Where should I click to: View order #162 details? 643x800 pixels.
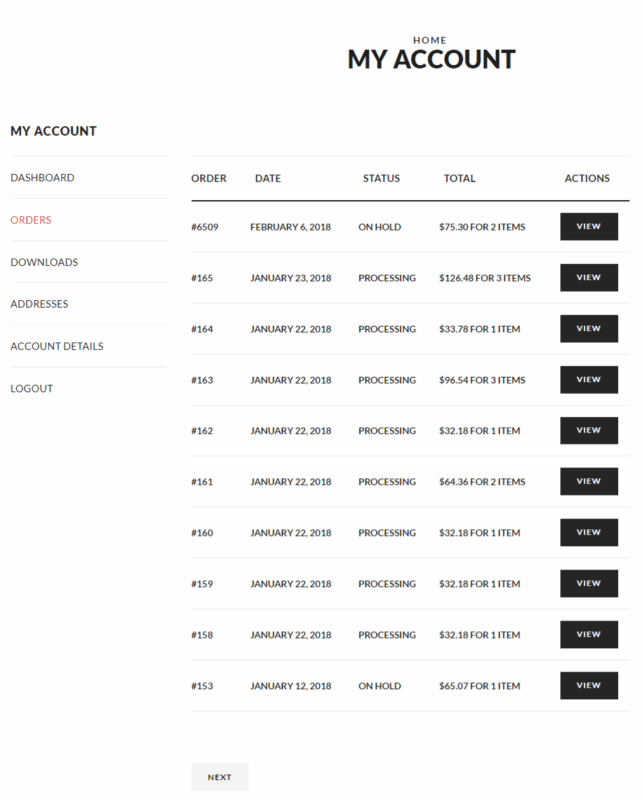pos(589,430)
